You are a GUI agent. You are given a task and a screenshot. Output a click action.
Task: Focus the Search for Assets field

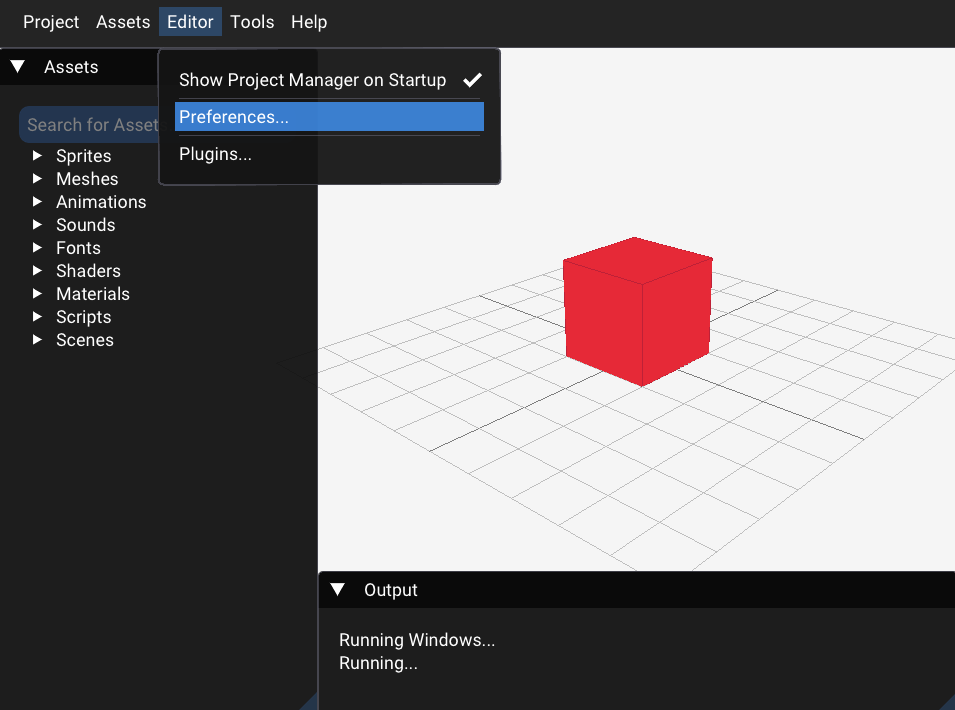tap(90, 125)
